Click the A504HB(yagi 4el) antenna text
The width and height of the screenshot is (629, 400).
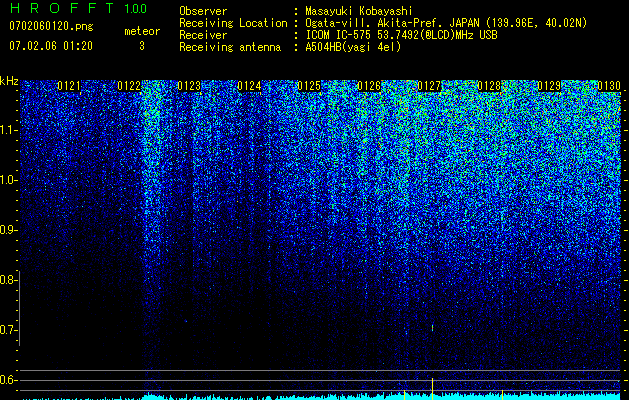pyautogui.click(x=353, y=47)
